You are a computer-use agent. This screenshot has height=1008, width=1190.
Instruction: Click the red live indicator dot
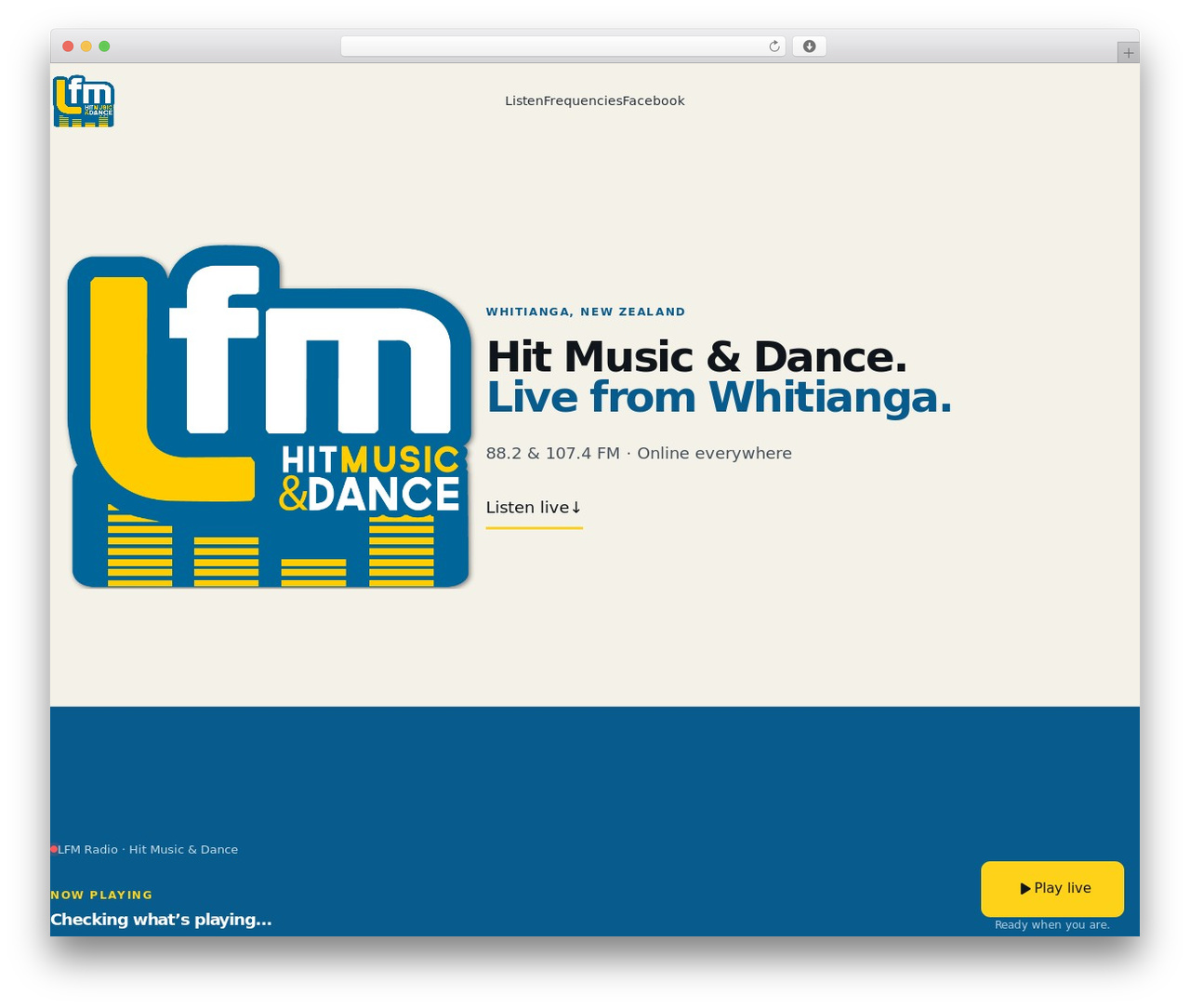pyautogui.click(x=54, y=850)
